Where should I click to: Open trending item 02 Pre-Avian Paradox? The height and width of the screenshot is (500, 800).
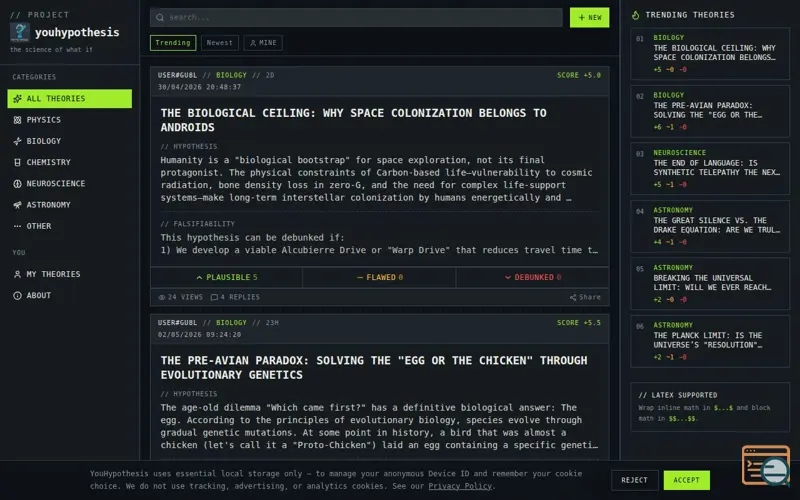coord(710,111)
